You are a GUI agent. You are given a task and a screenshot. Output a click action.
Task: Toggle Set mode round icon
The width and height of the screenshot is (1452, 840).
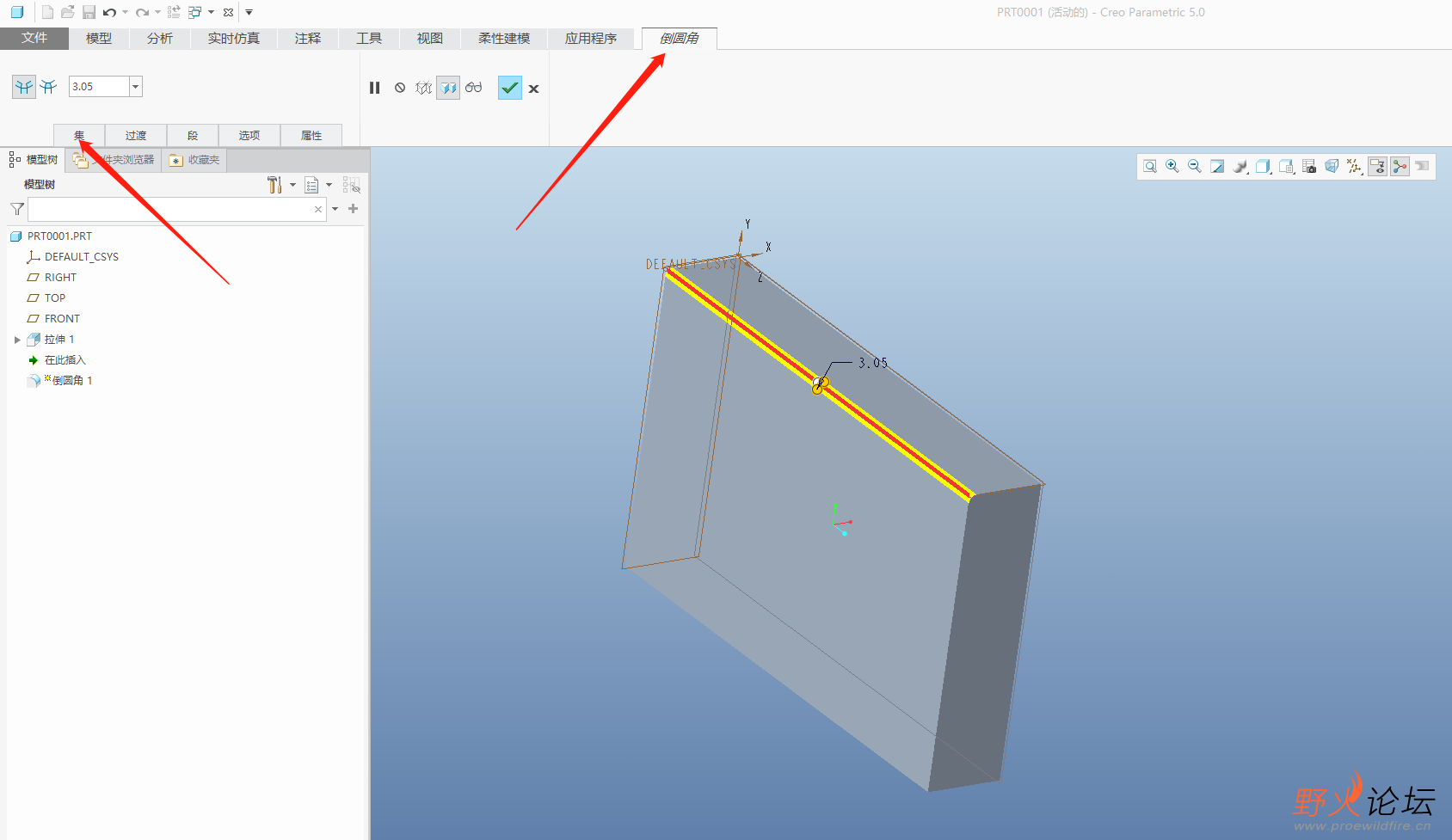23,87
